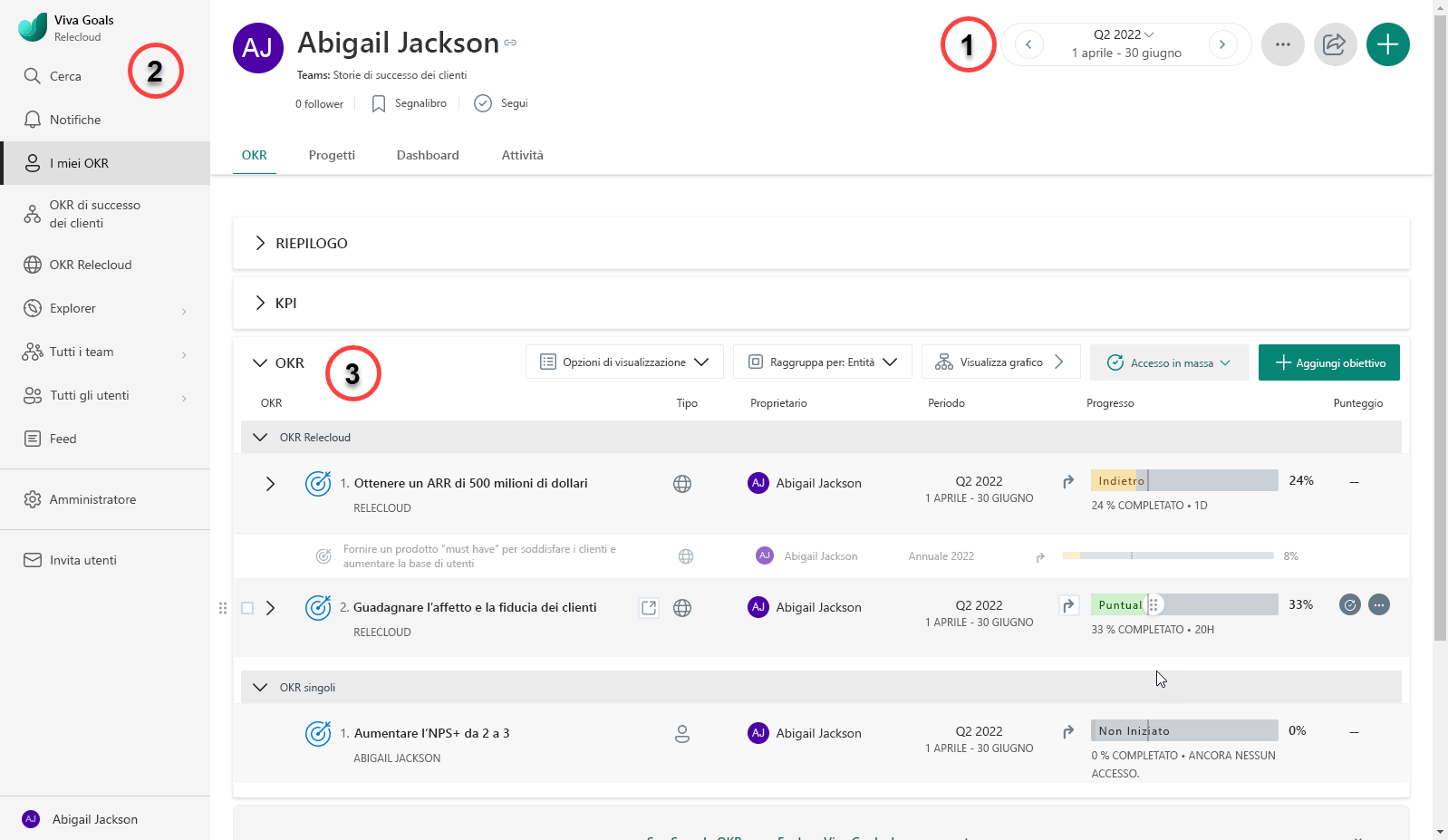
Task: Collapse OKR section chevron
Action: coord(260,362)
